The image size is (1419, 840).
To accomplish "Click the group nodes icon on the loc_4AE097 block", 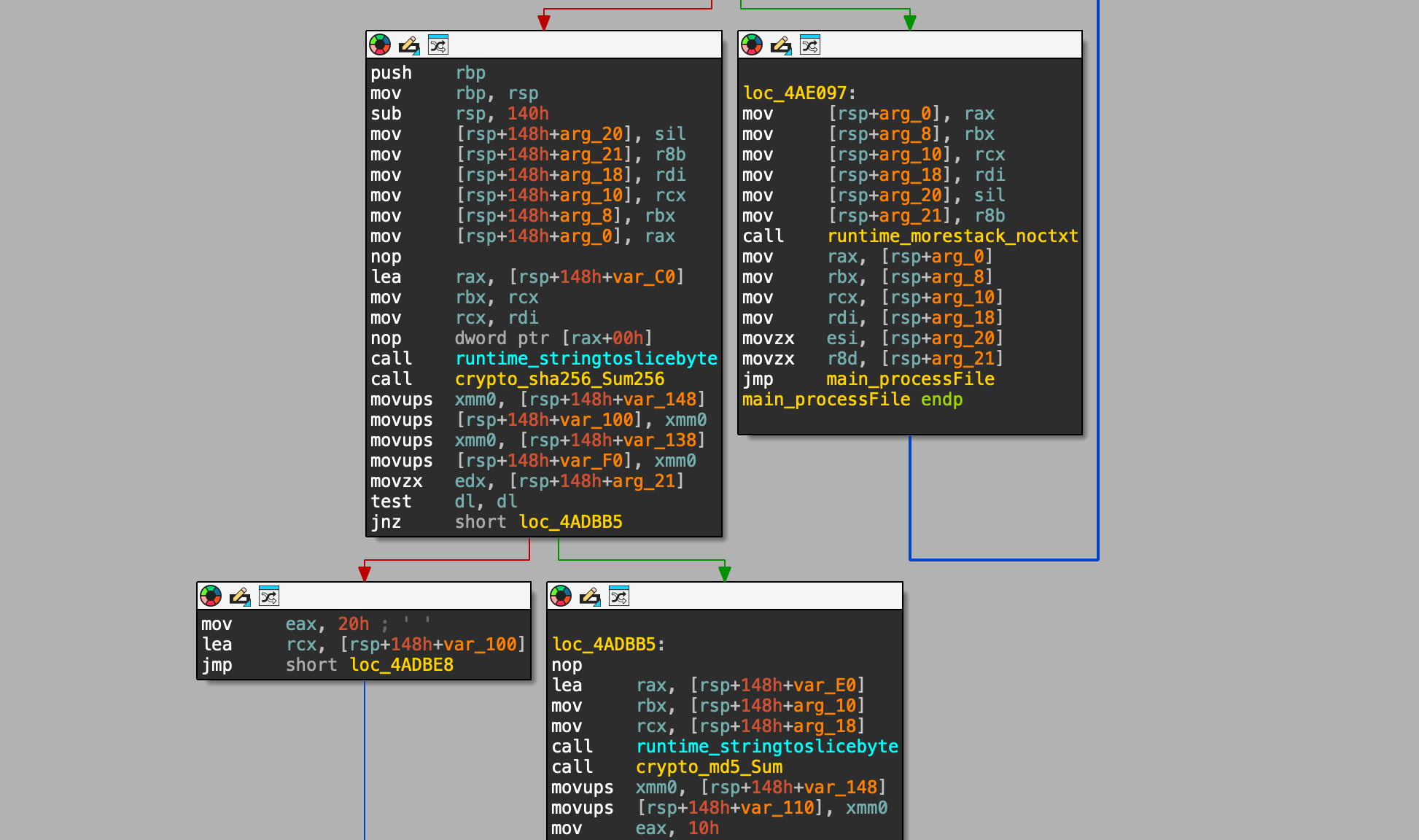I will (809, 44).
